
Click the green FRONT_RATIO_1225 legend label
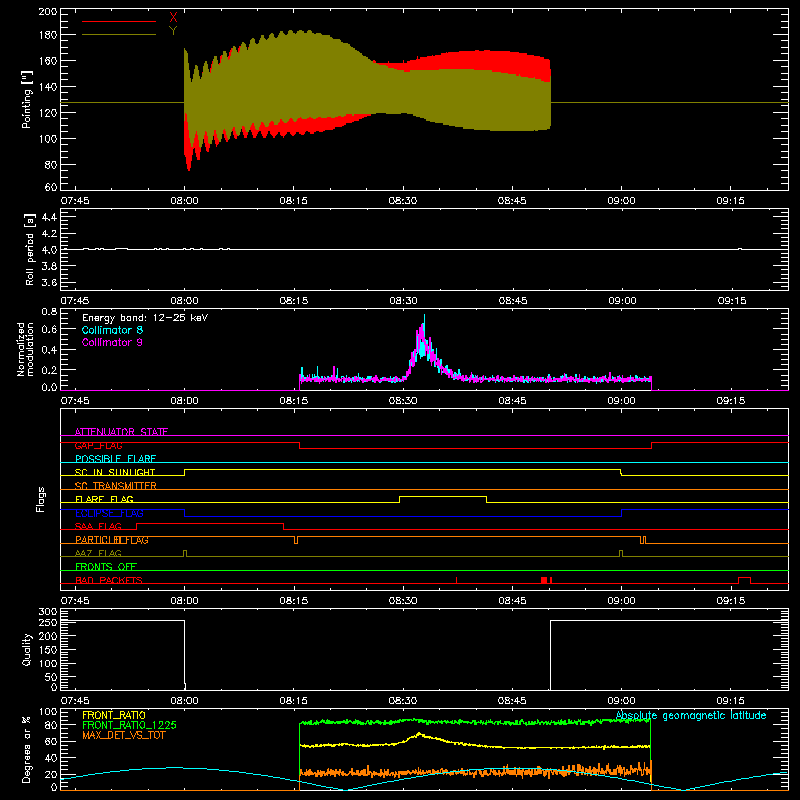tap(130, 725)
